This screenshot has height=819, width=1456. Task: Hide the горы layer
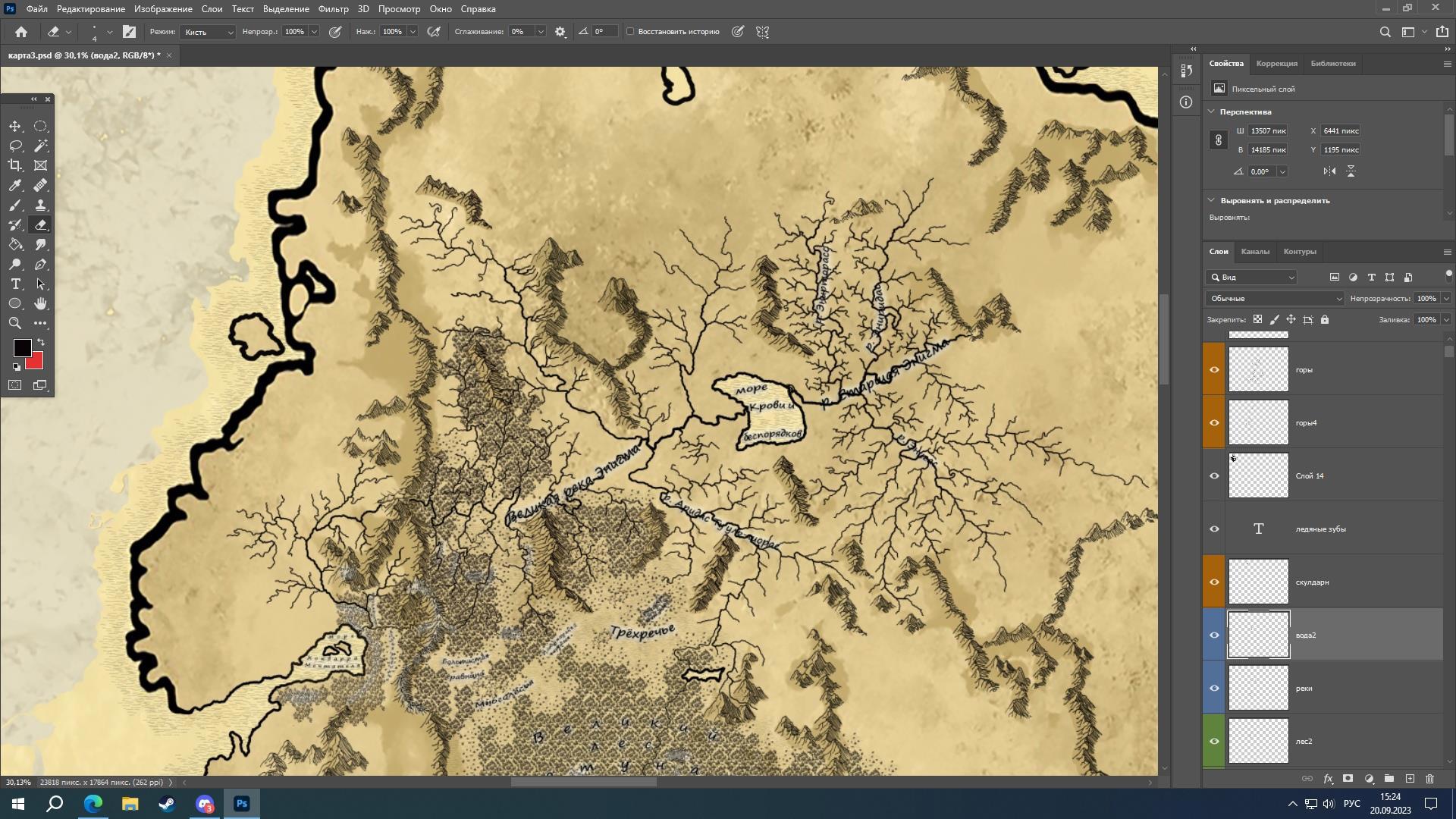1214,370
